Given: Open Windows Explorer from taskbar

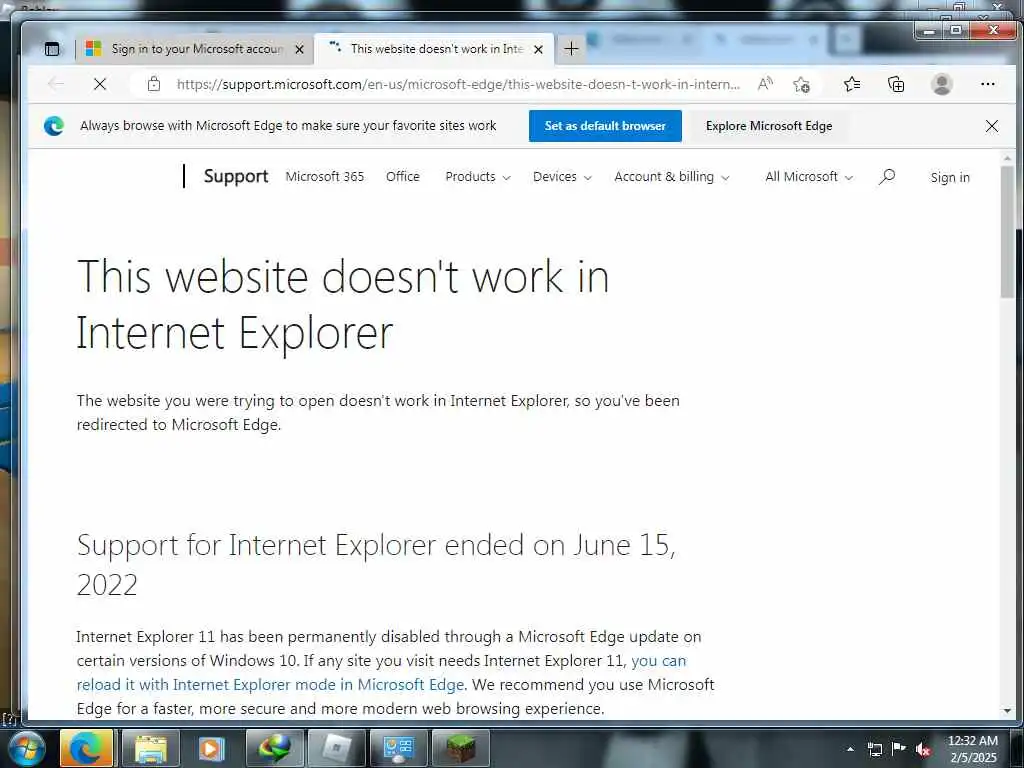Looking at the screenshot, I should pos(150,748).
